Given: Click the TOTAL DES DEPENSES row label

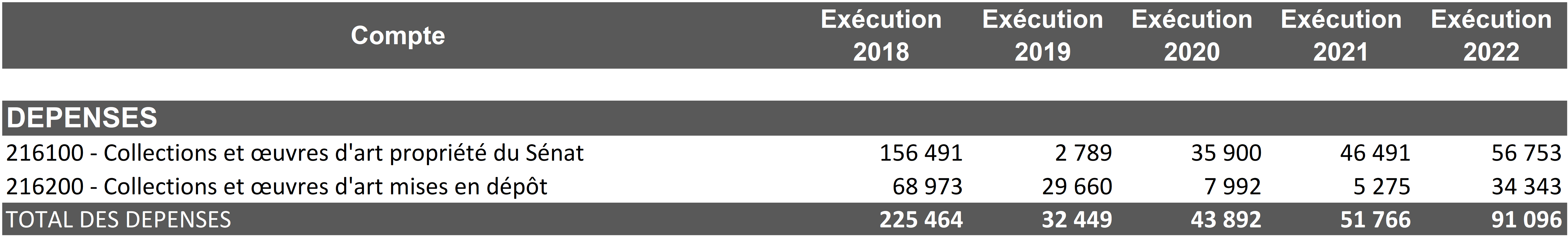Looking at the screenshot, I should point(119,220).
